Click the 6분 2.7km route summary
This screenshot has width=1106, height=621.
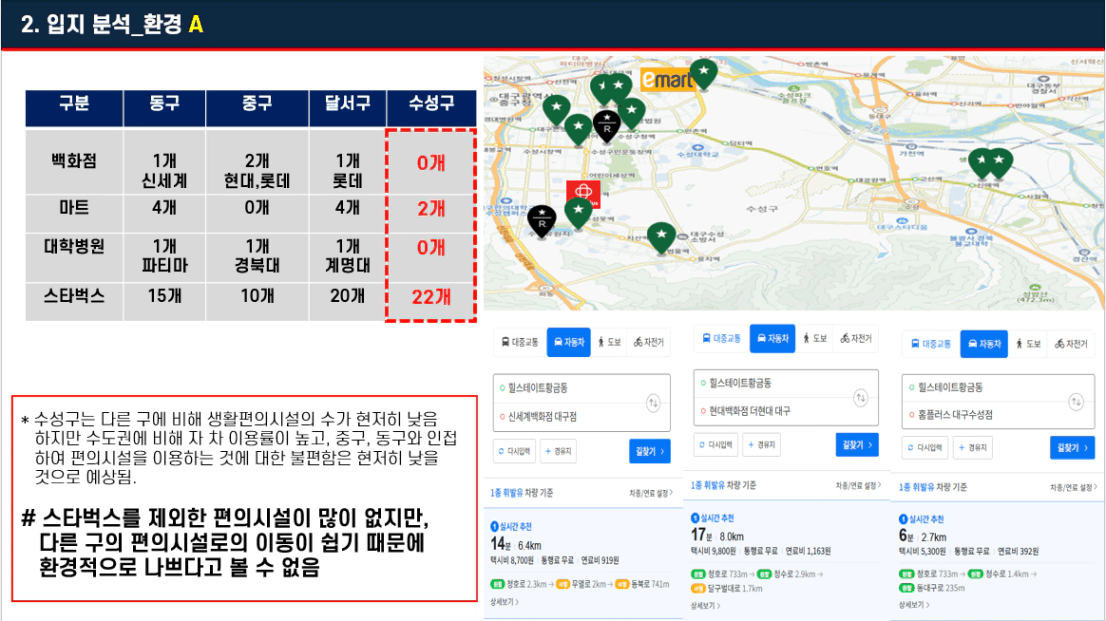click(923, 536)
